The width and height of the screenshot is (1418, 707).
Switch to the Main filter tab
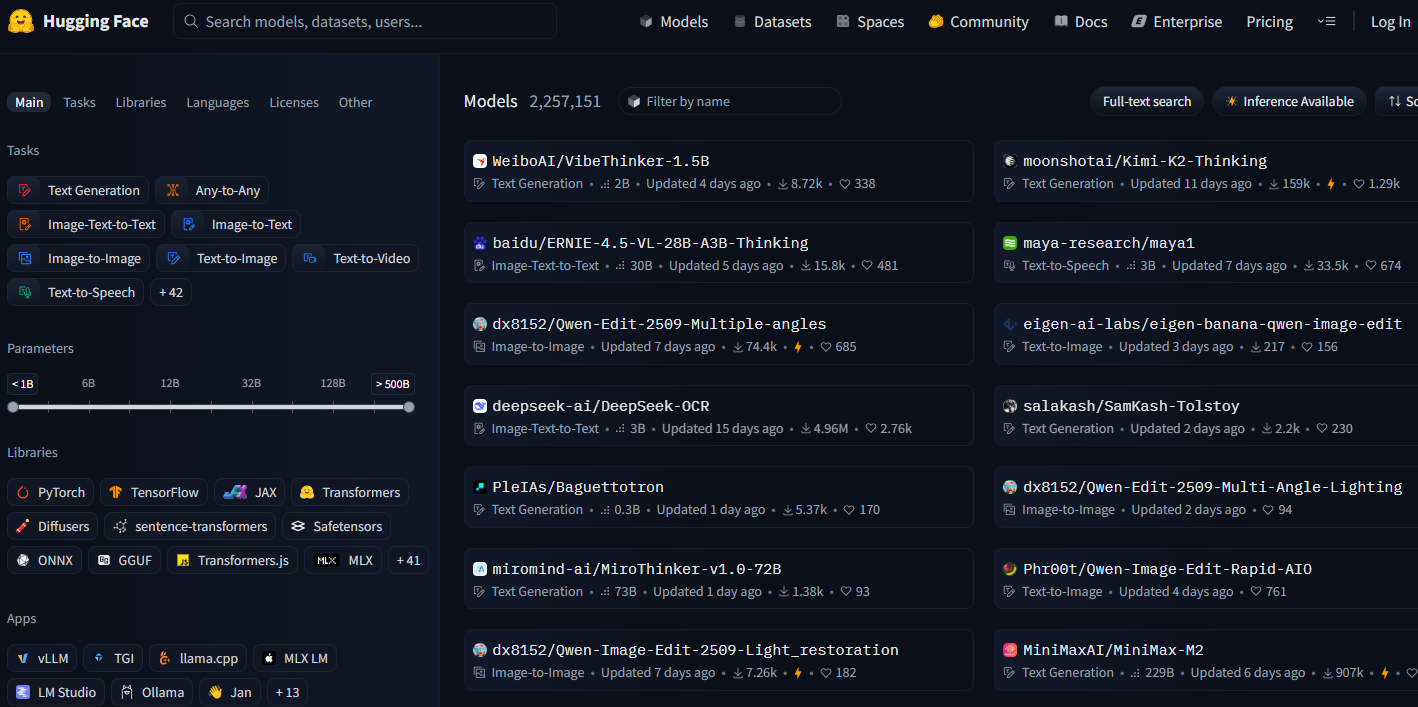(29, 102)
